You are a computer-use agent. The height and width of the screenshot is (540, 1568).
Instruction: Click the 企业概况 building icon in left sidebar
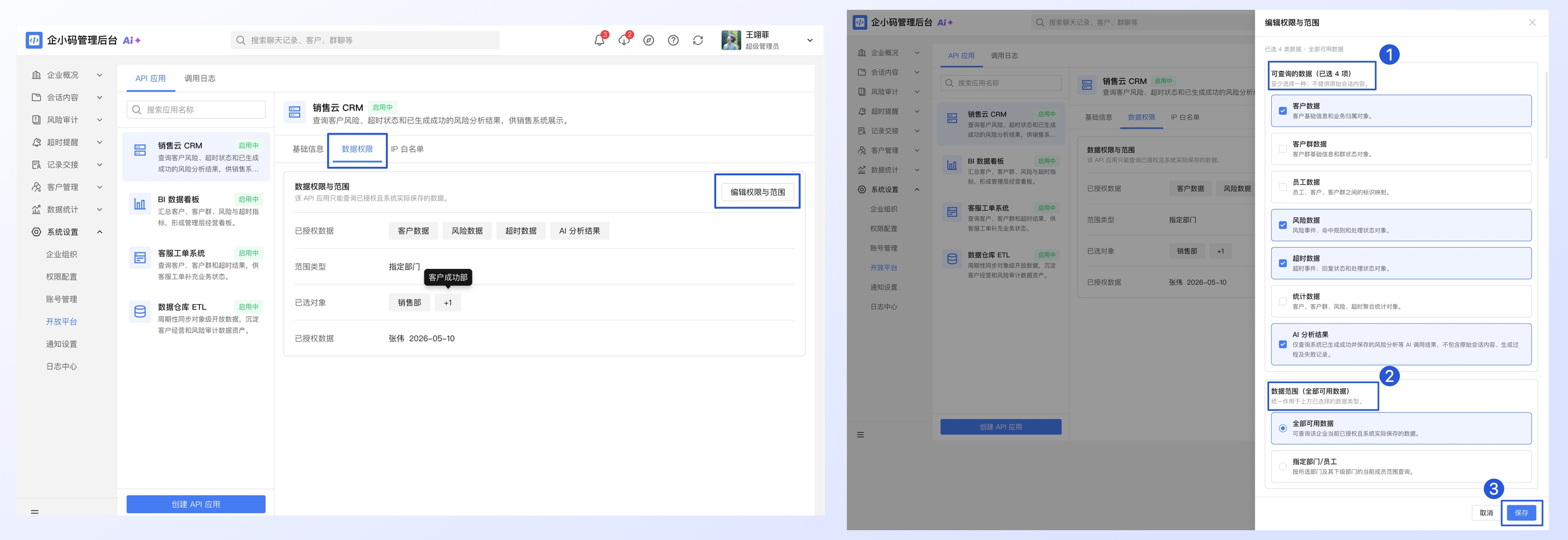point(36,75)
